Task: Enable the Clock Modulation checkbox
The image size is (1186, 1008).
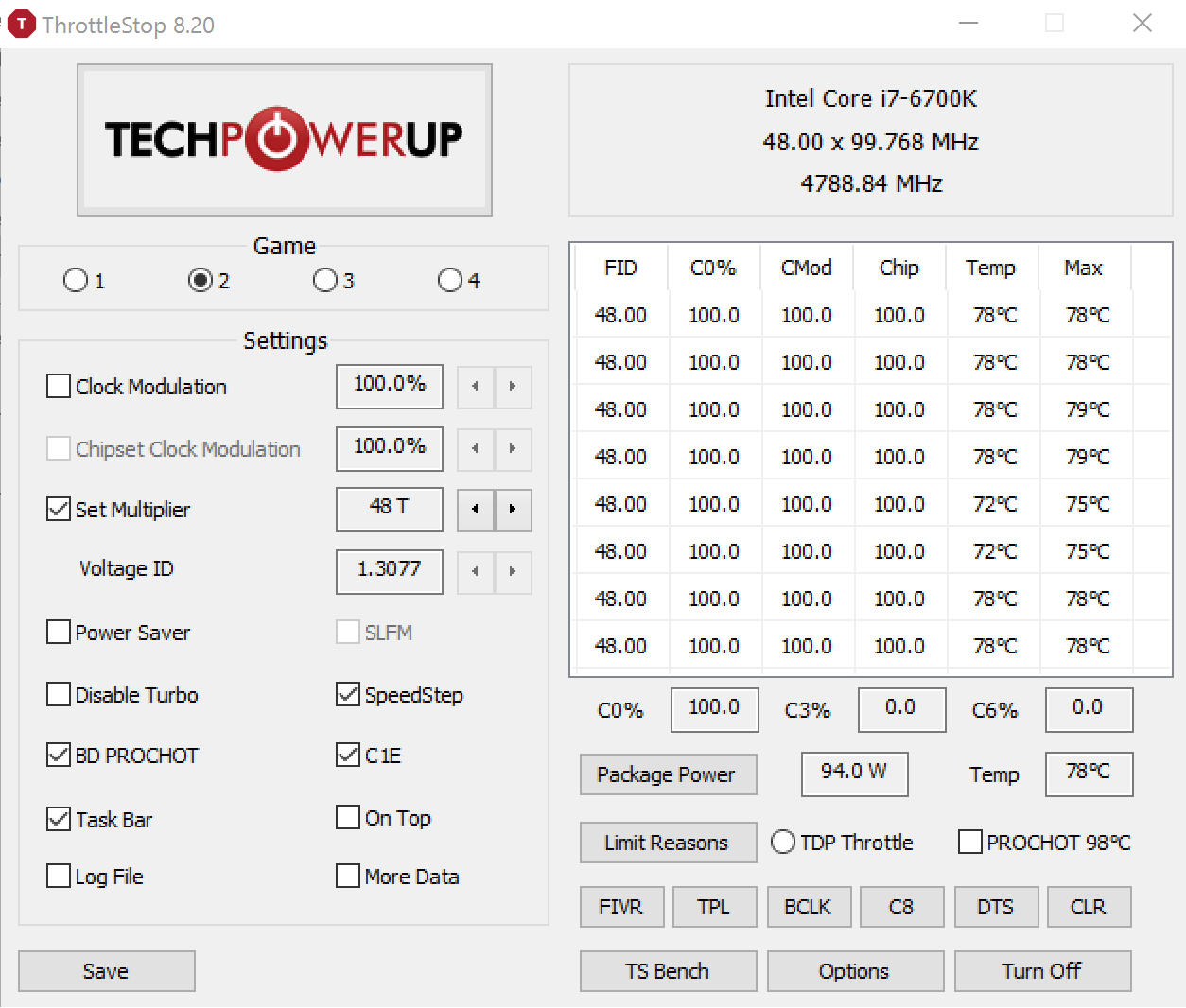Action: pos(59,387)
